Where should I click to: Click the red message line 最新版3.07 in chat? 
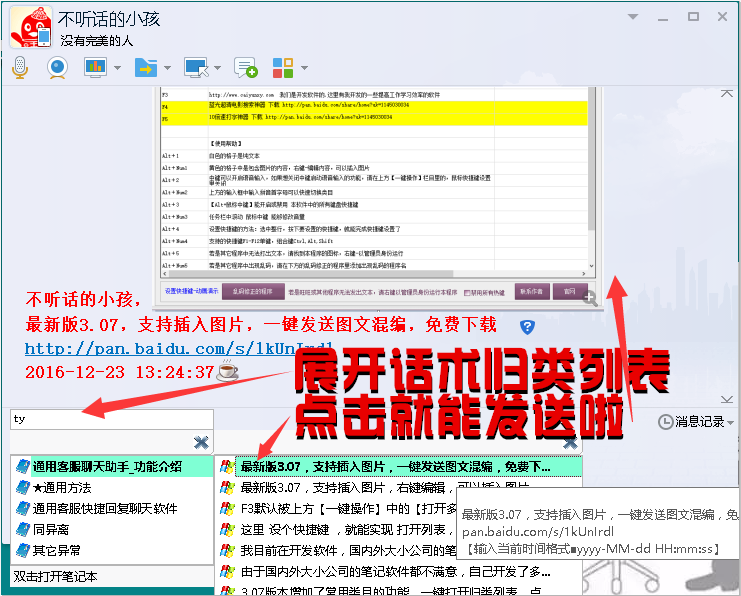click(261, 325)
